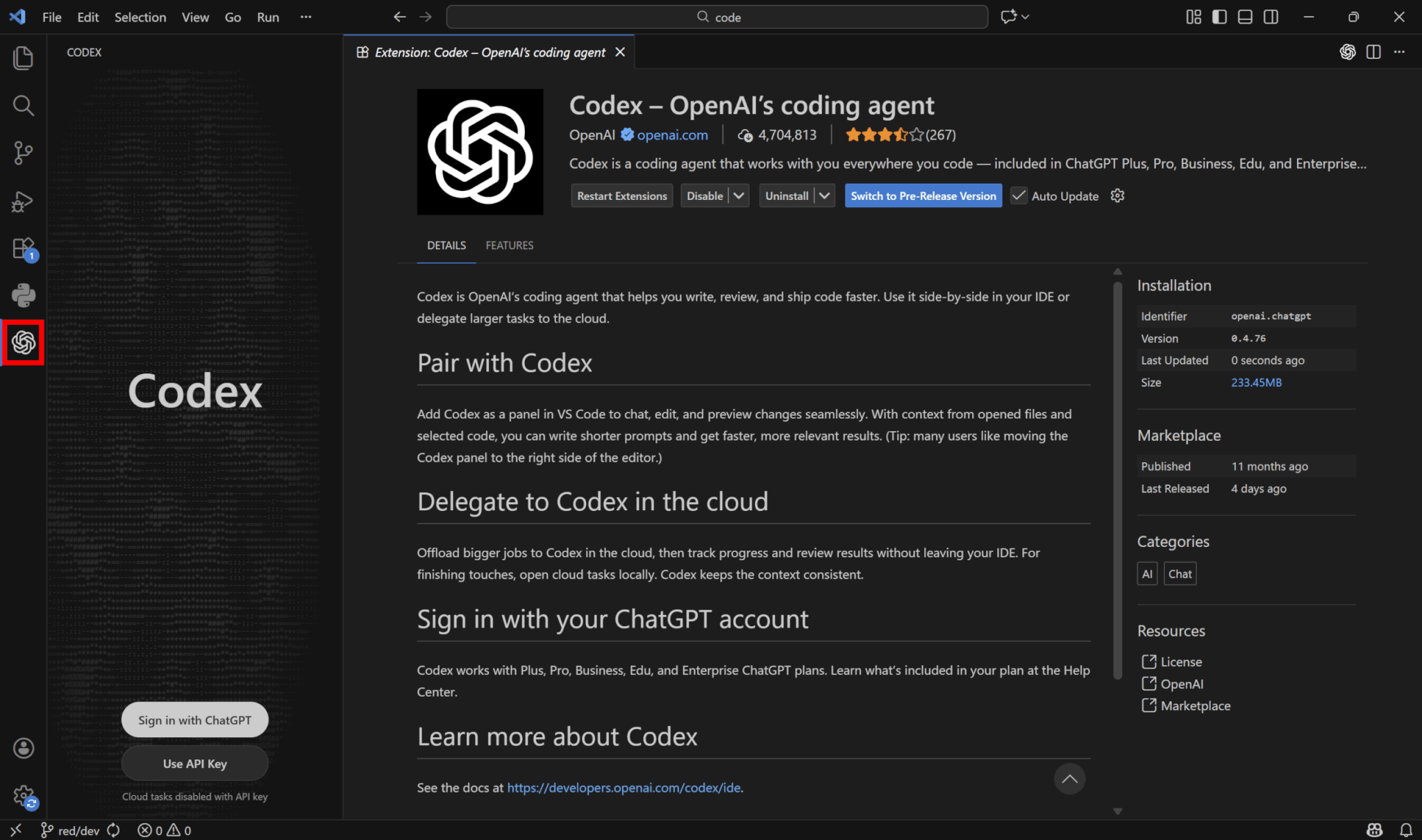Toggle the Auto Update checkbox
This screenshot has height=840, width=1422.
click(x=1019, y=196)
